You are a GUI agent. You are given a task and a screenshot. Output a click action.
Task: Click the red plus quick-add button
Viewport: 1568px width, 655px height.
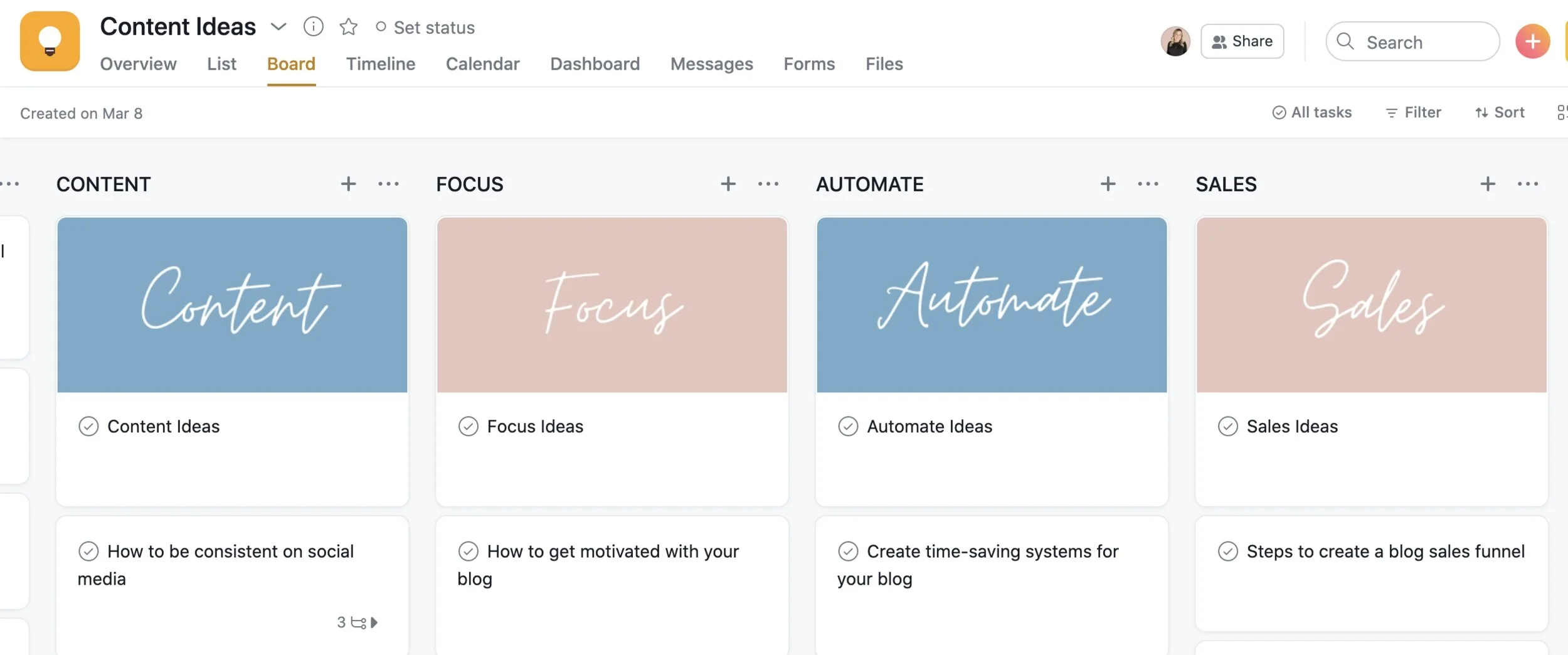click(1532, 41)
